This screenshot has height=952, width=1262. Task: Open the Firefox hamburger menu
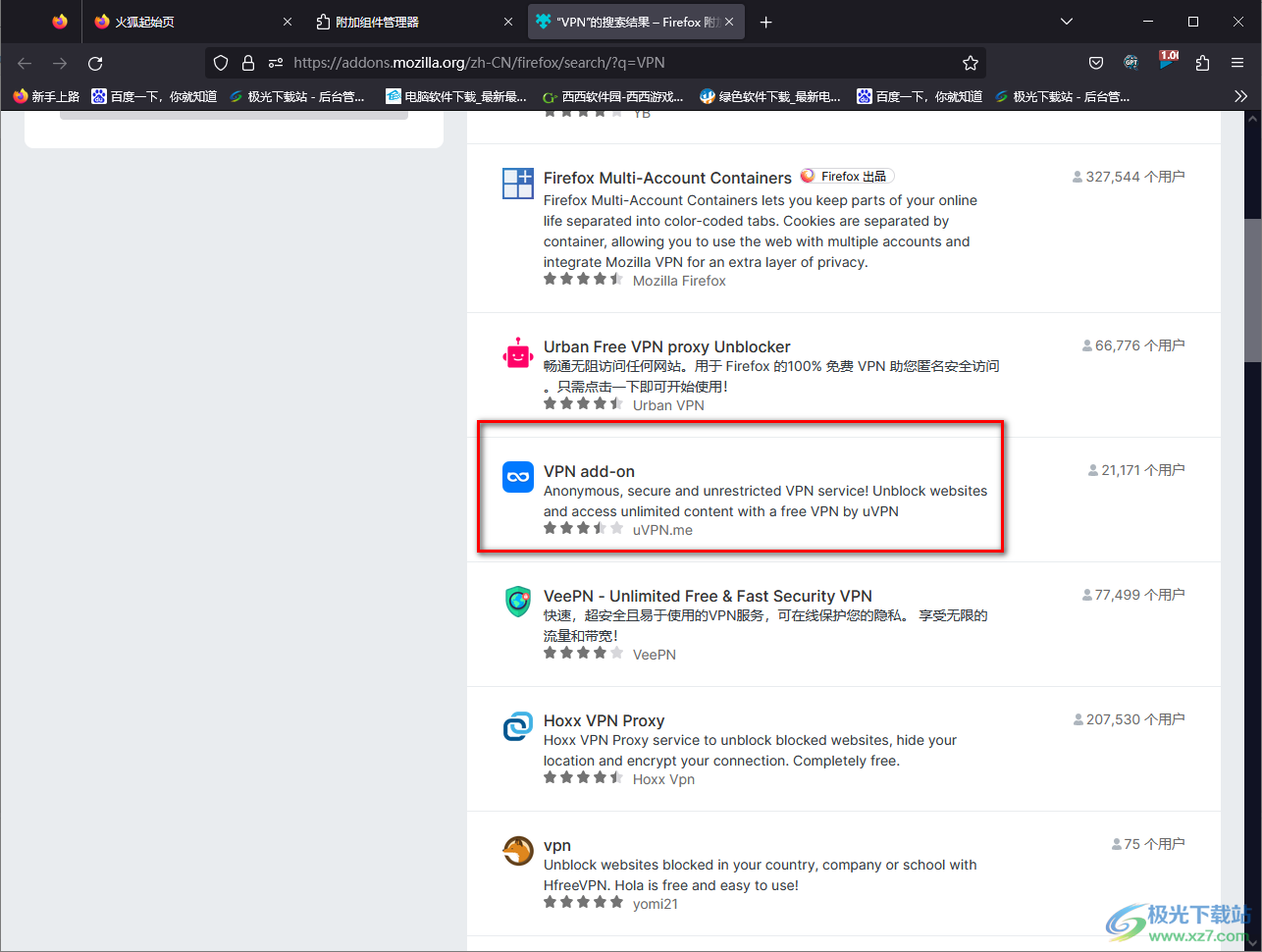pos(1237,63)
